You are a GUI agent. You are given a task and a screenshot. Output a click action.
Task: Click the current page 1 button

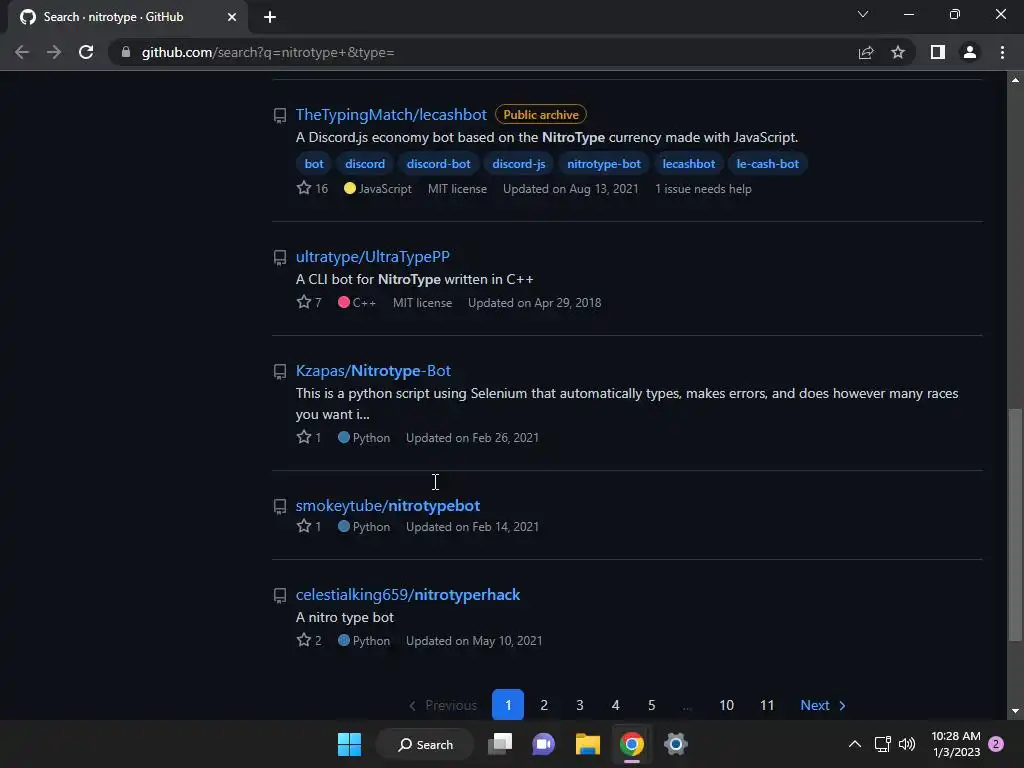(507, 705)
